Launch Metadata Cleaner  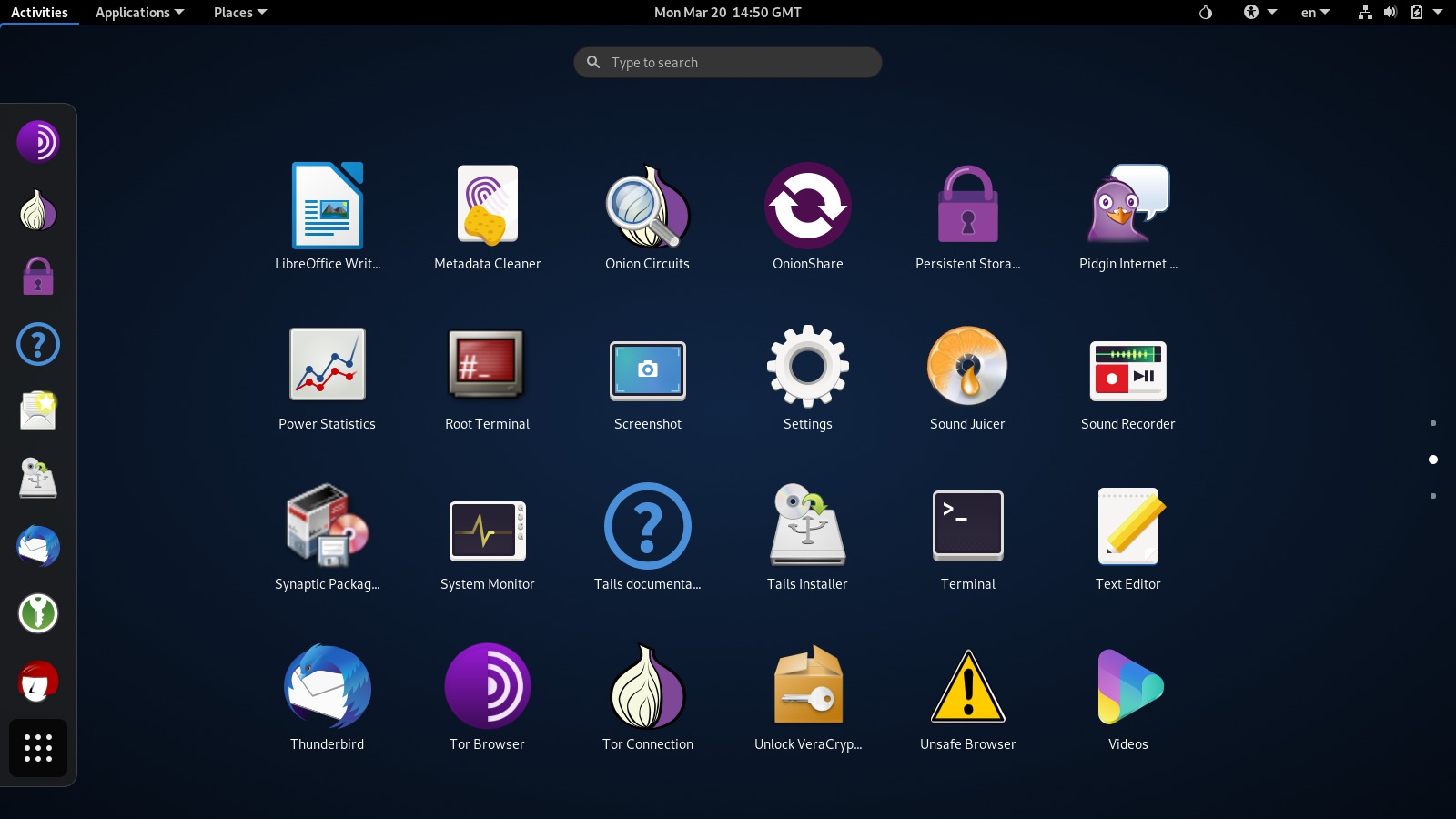[488, 217]
